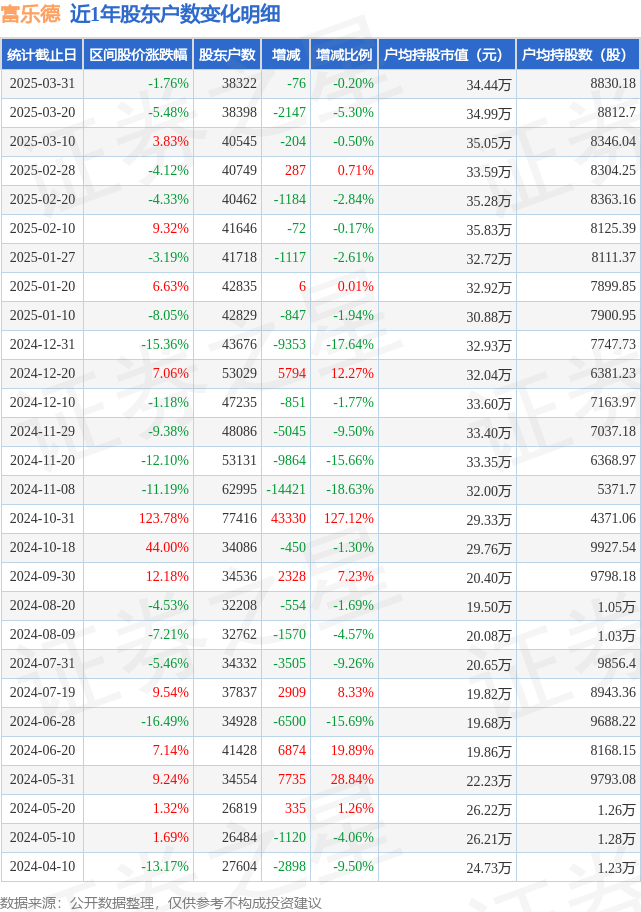Select the 2024-12-31 row date
Image resolution: width=641 pixels, height=912 pixels.
tap(42, 344)
